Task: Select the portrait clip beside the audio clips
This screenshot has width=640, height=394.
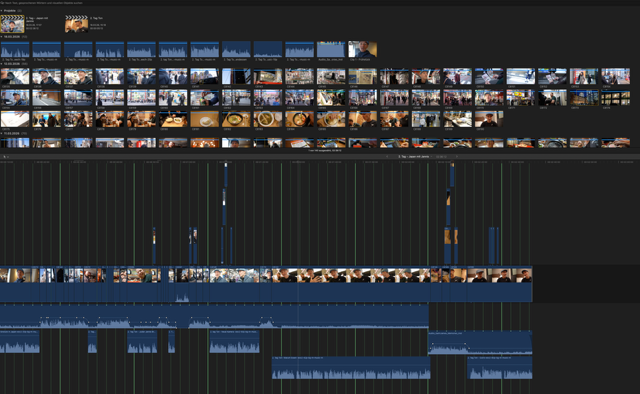Action: point(362,49)
